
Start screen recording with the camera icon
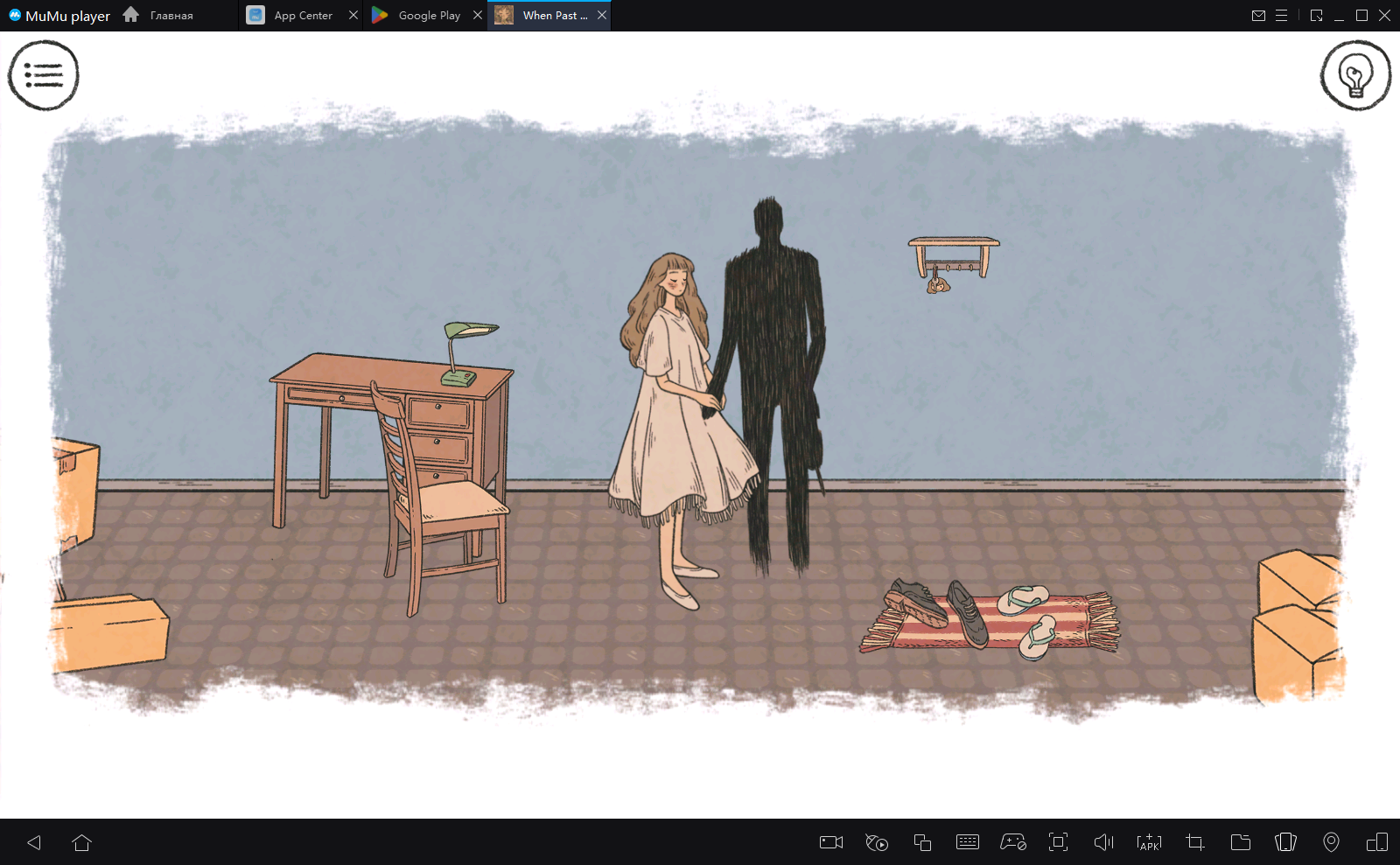[x=830, y=842]
